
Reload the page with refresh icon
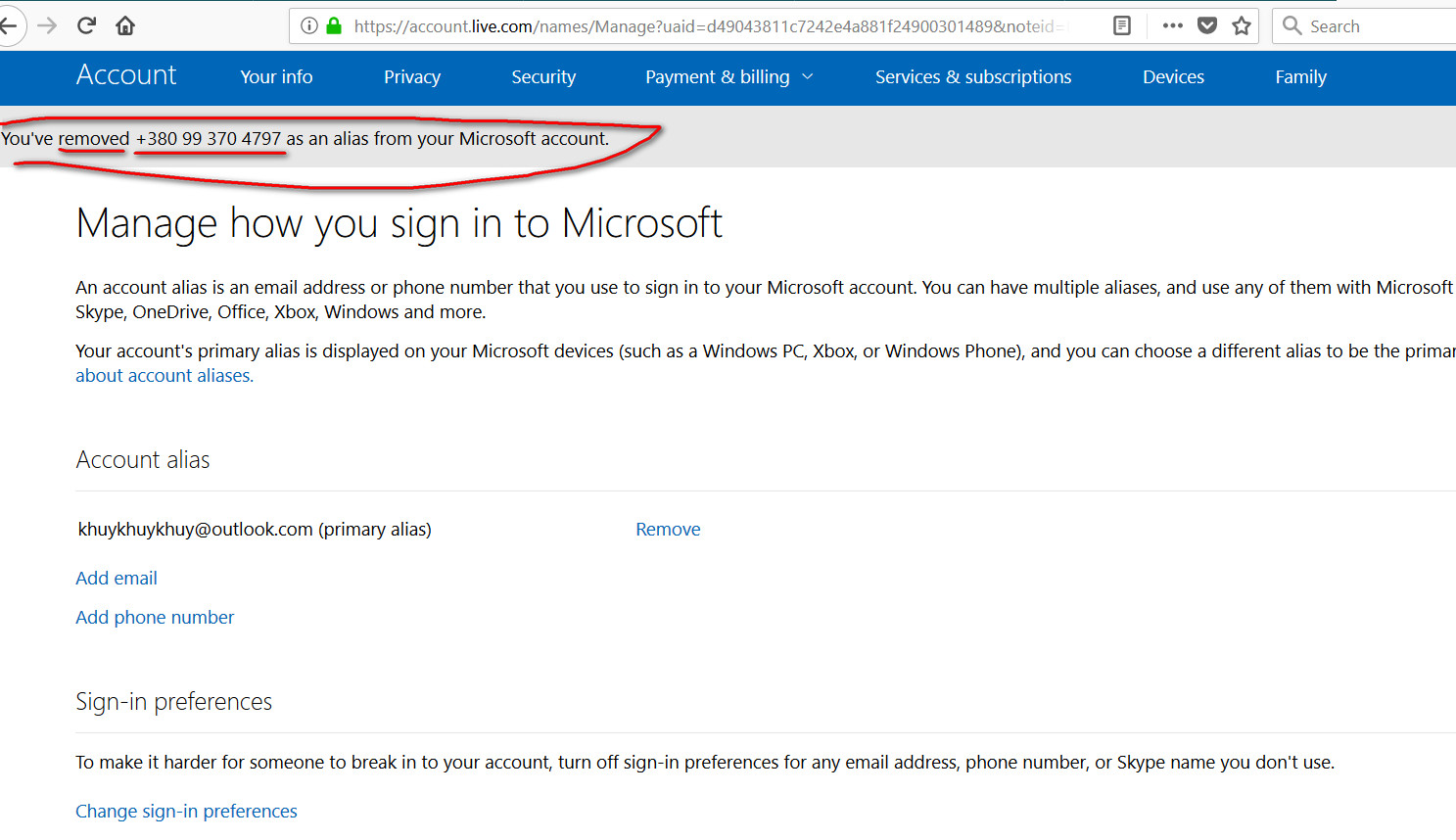point(86,25)
